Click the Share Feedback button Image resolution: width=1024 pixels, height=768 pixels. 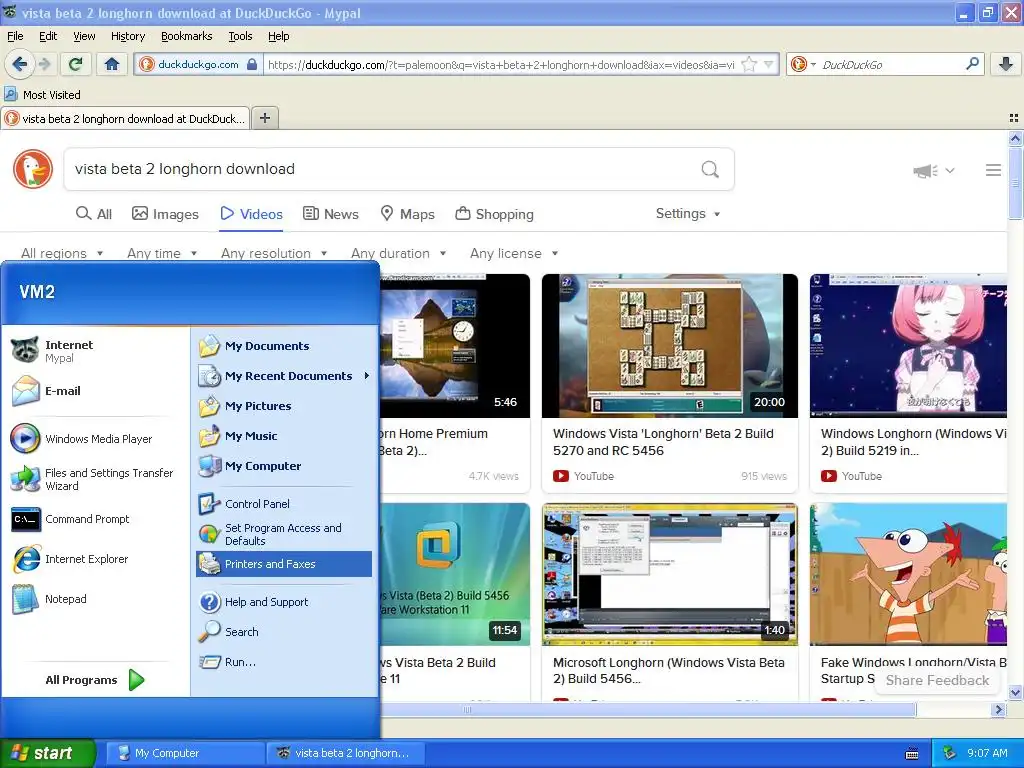click(937, 680)
